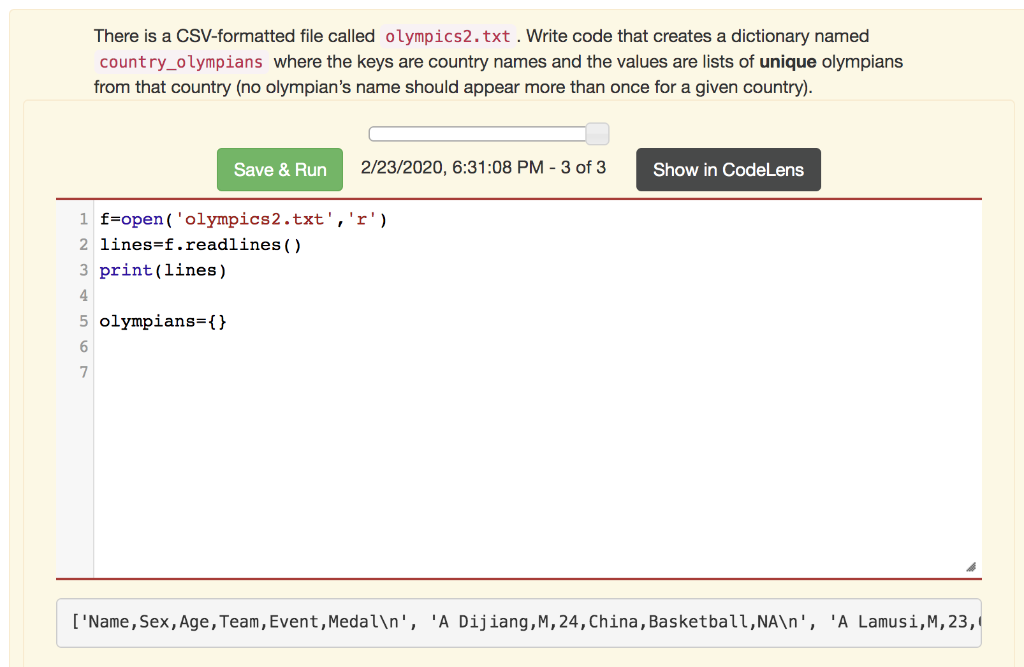Viewport: 1024px width, 667px height.
Task: Click the revision history slider thumb
Action: (596, 133)
